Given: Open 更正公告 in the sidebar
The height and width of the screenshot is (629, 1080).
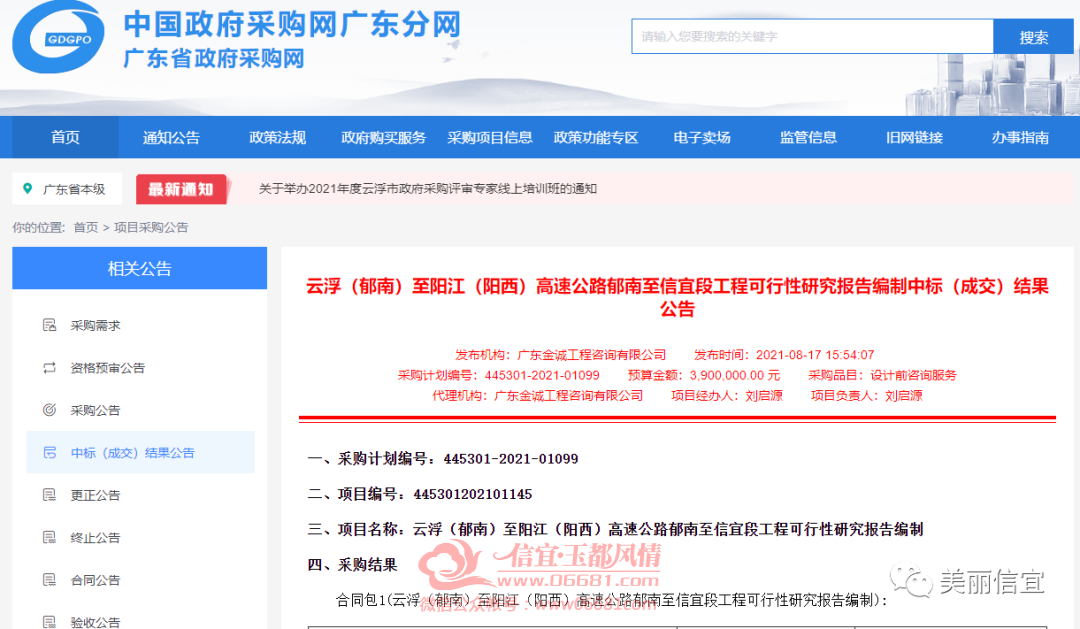Looking at the screenshot, I should point(95,495).
